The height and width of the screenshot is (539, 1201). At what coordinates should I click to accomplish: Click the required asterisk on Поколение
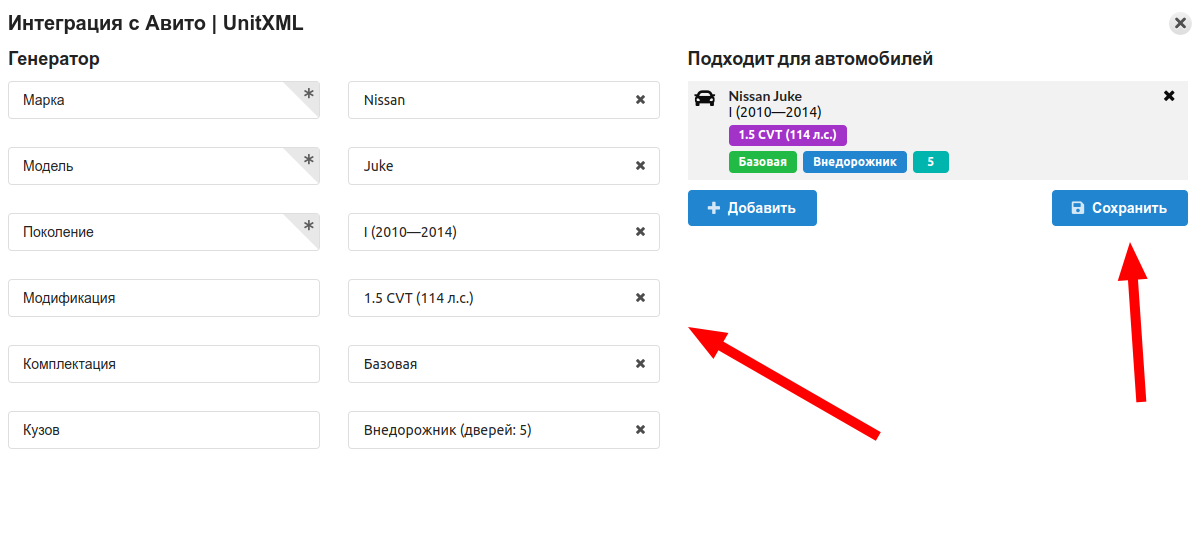pyautogui.click(x=309, y=225)
